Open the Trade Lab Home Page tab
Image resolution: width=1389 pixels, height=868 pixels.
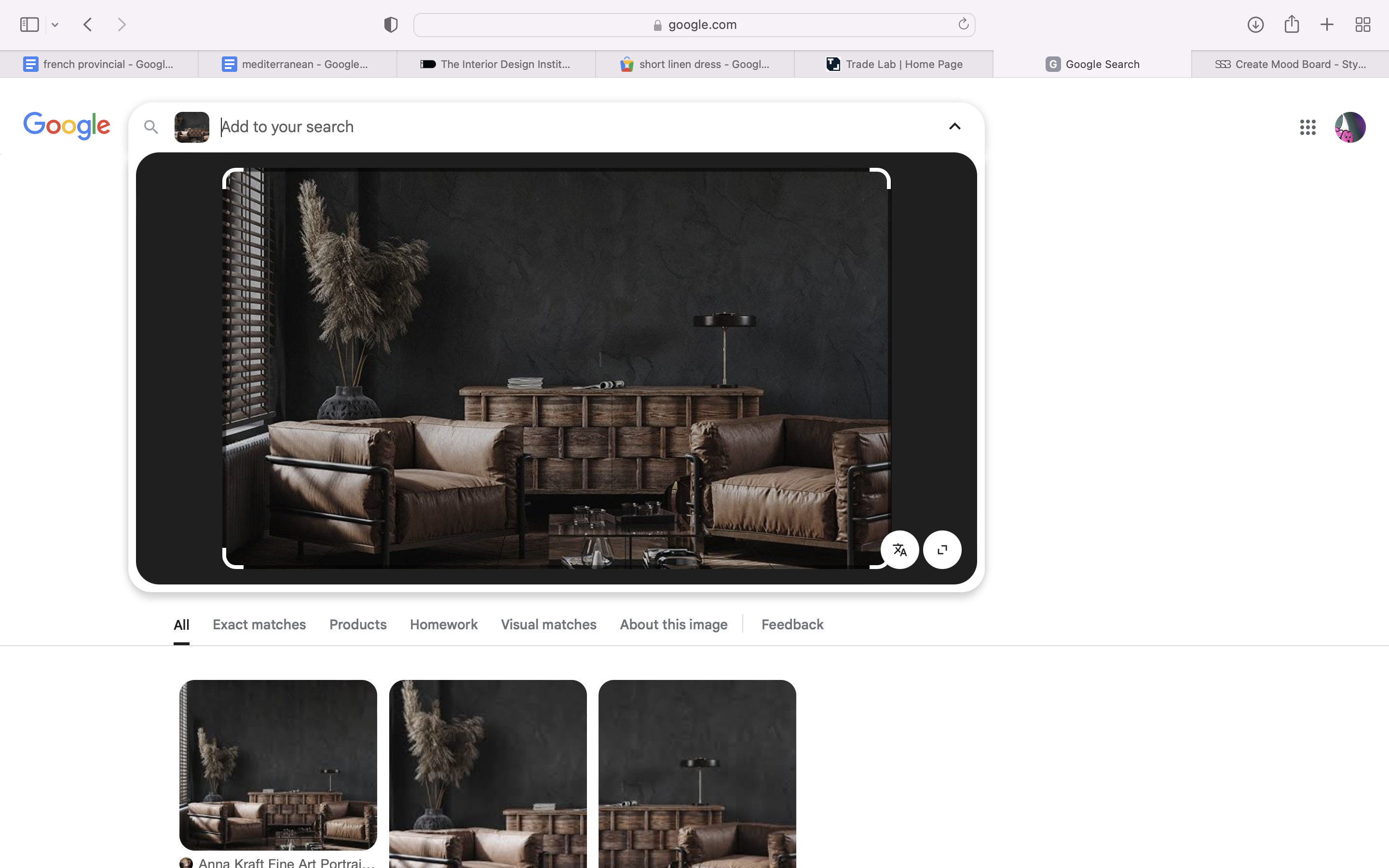pyautogui.click(x=894, y=64)
